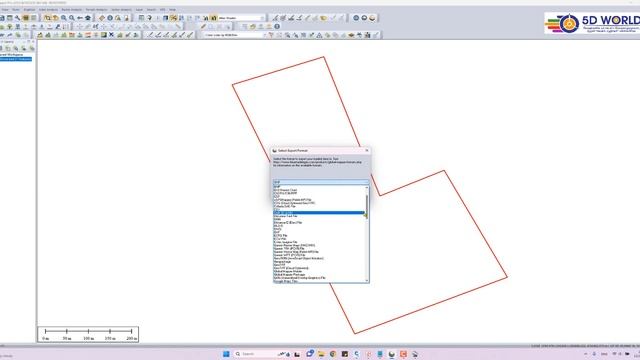Open the Windows Start menu
This screenshot has height=360, width=640.
coord(226,354)
